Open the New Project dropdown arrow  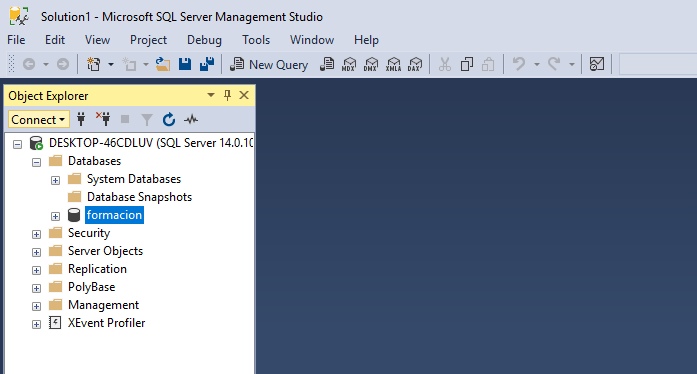(x=111, y=64)
